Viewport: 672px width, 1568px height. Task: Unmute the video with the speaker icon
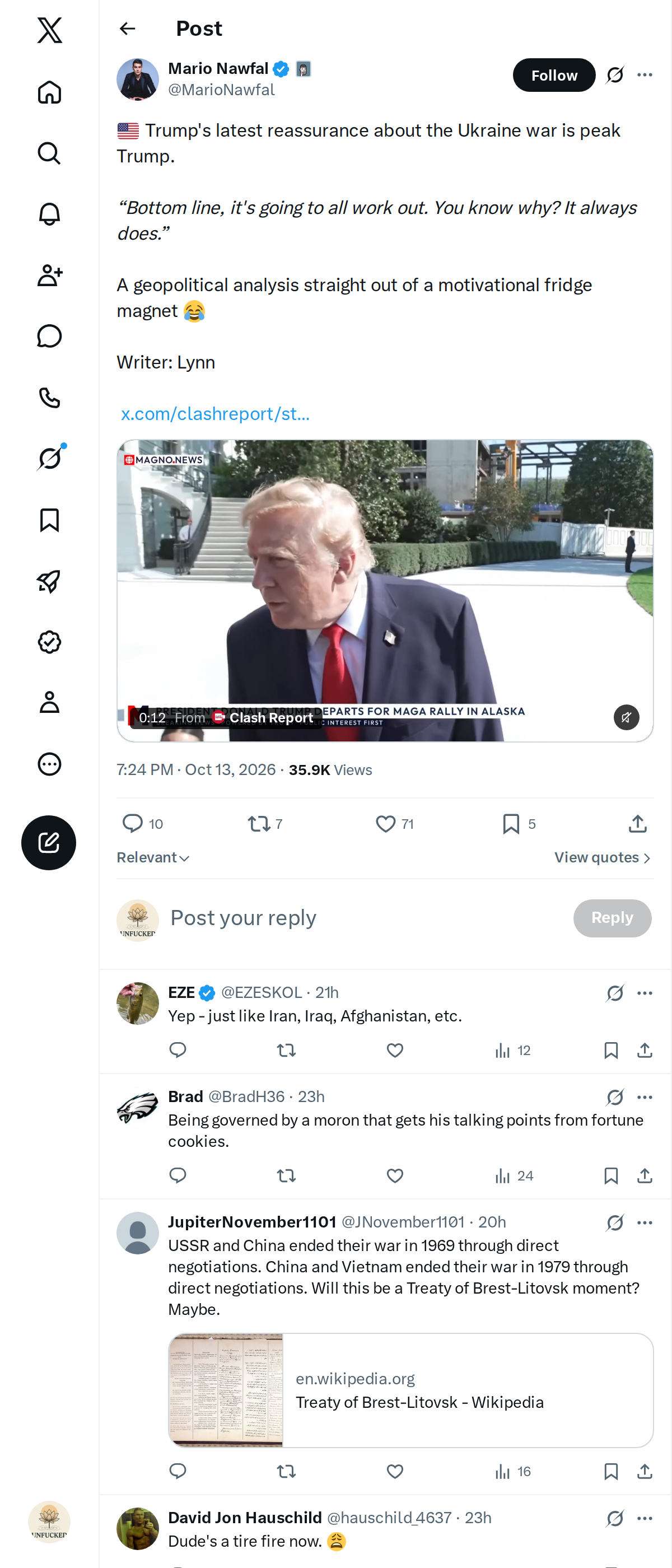[x=626, y=717]
